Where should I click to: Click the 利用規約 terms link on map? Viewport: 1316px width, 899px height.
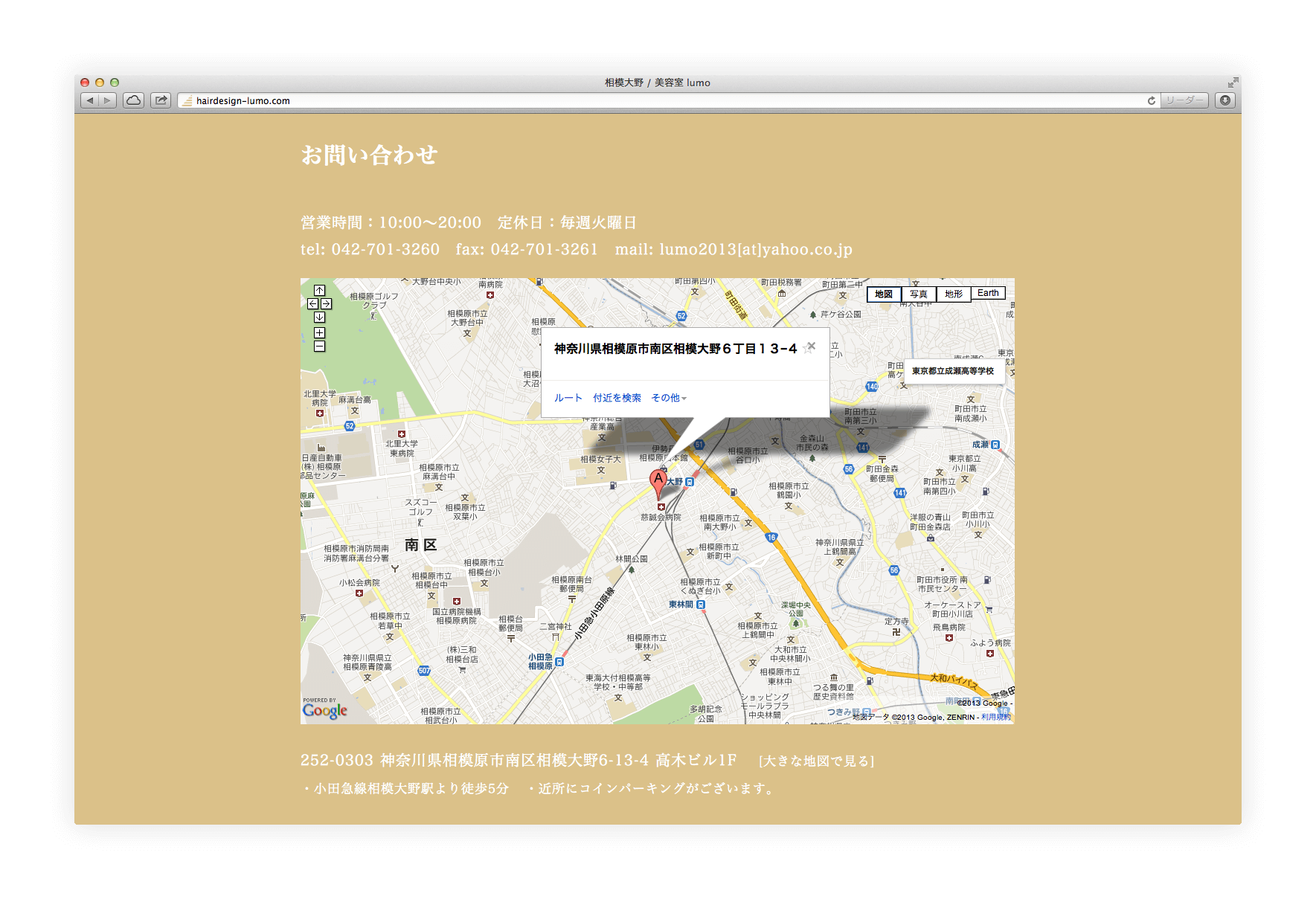[995, 718]
